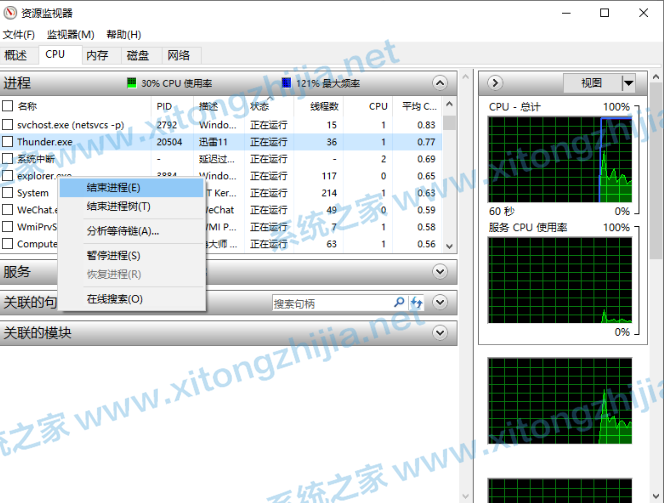This screenshot has width=664, height=503.
Task: Check the Compute process checkbox
Action: [x=8, y=243]
